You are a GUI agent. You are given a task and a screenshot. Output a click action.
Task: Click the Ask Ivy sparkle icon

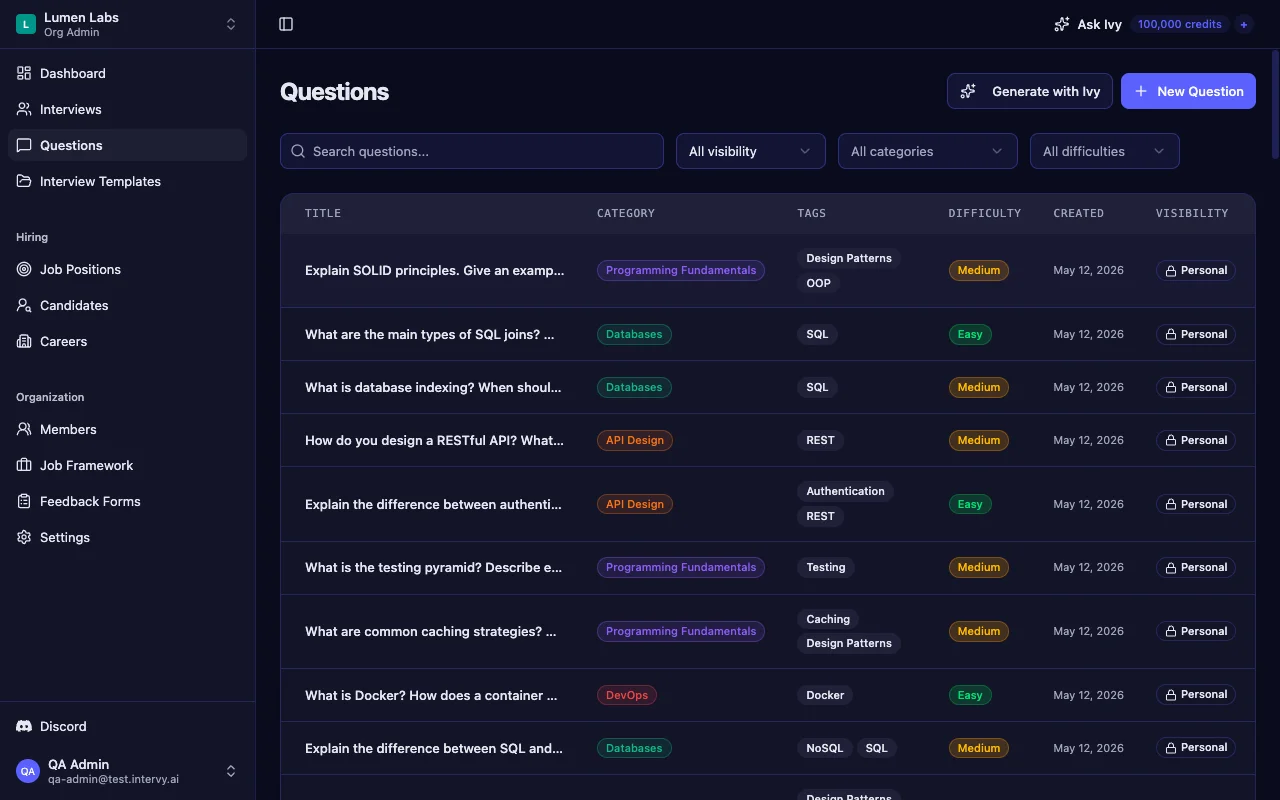1062,24
